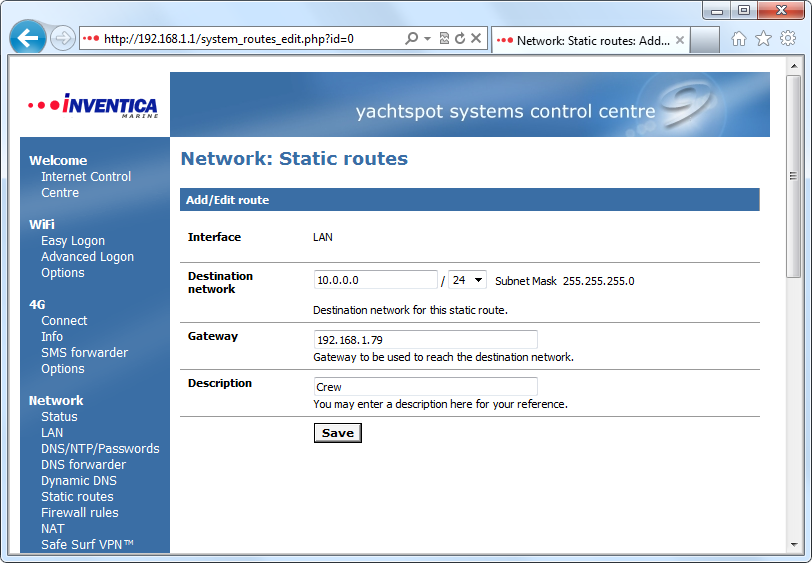Click the Destination network address field

(x=375, y=280)
